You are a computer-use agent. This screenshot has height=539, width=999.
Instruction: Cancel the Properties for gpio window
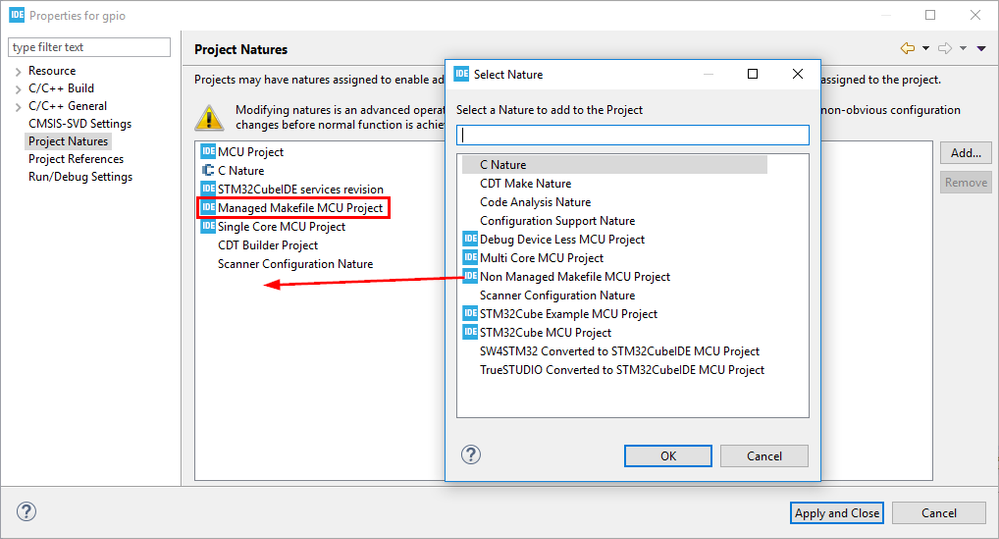[x=938, y=513]
